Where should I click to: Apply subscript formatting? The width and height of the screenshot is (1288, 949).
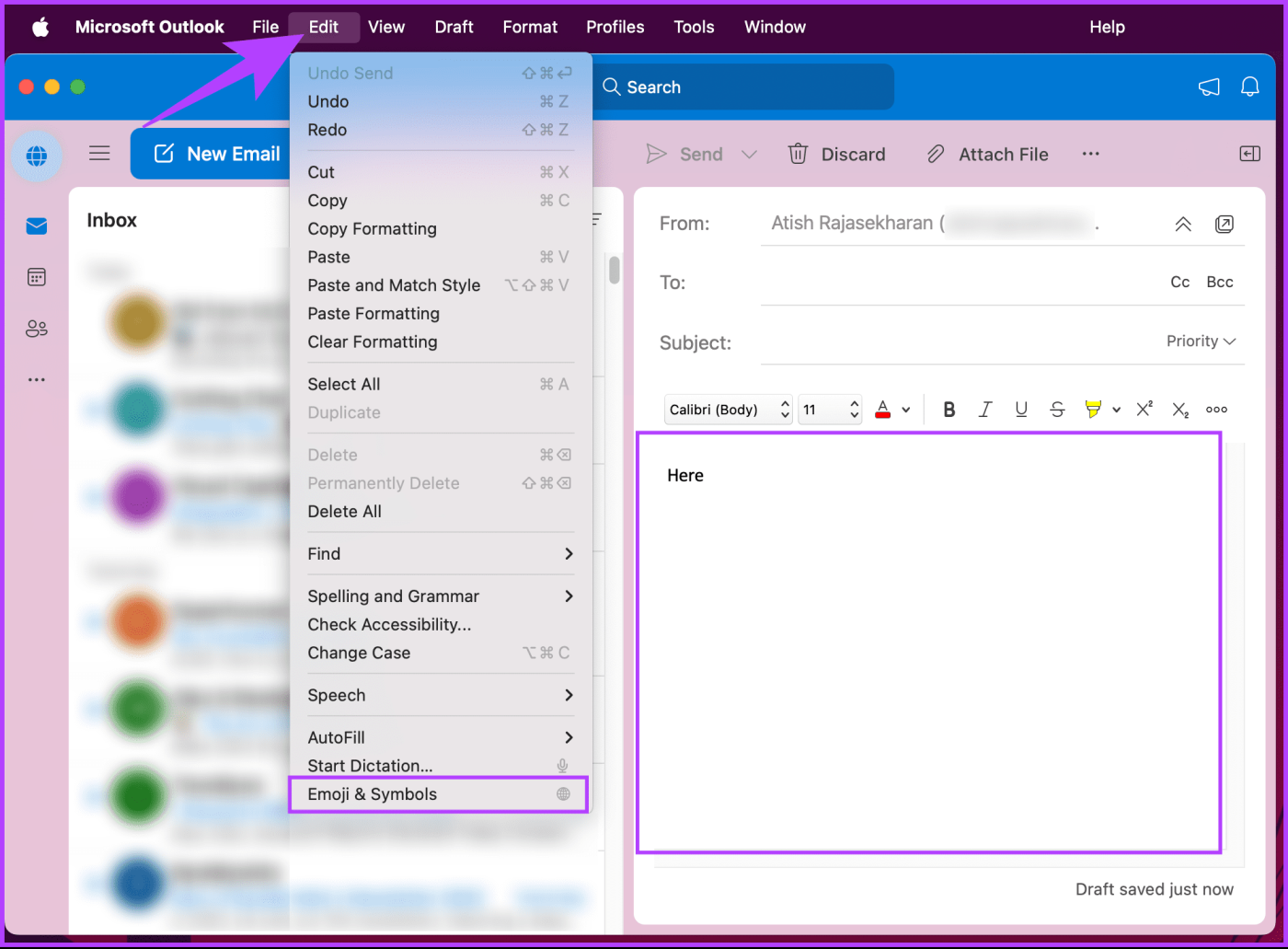1180,410
